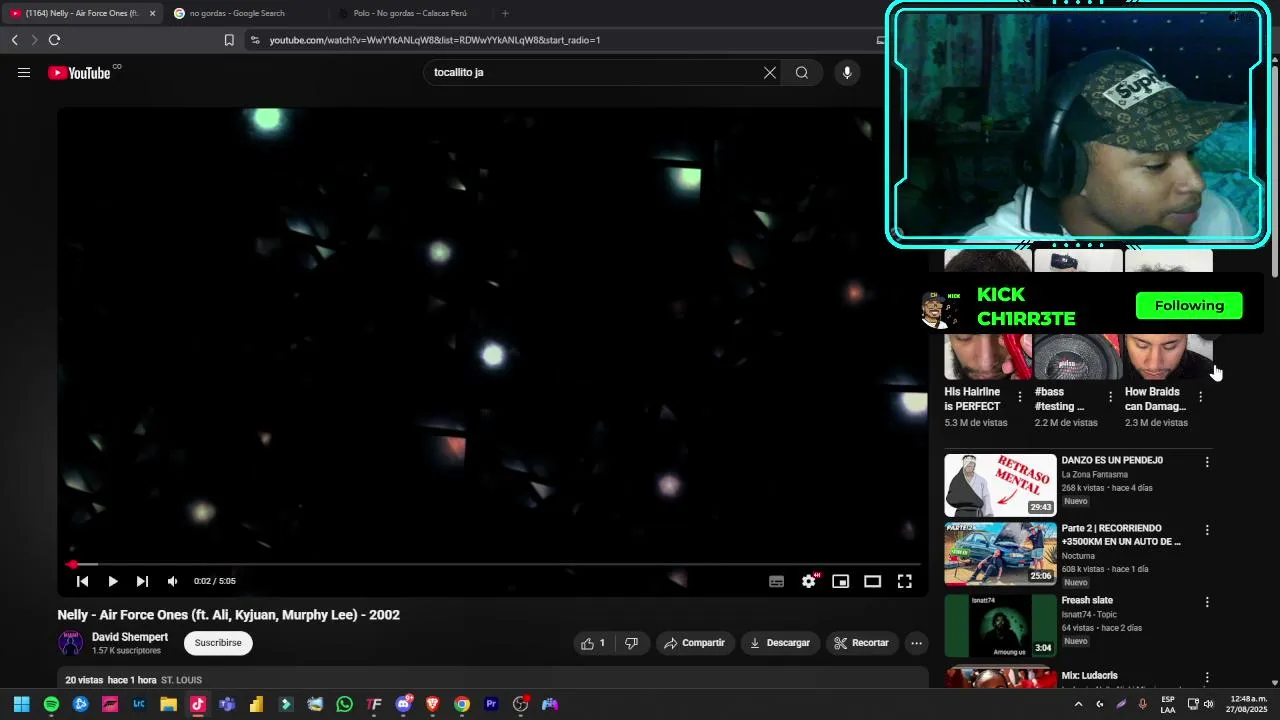Image resolution: width=1280 pixels, height=720 pixels.
Task: Go back with the browser back arrow
Action: click(14, 40)
